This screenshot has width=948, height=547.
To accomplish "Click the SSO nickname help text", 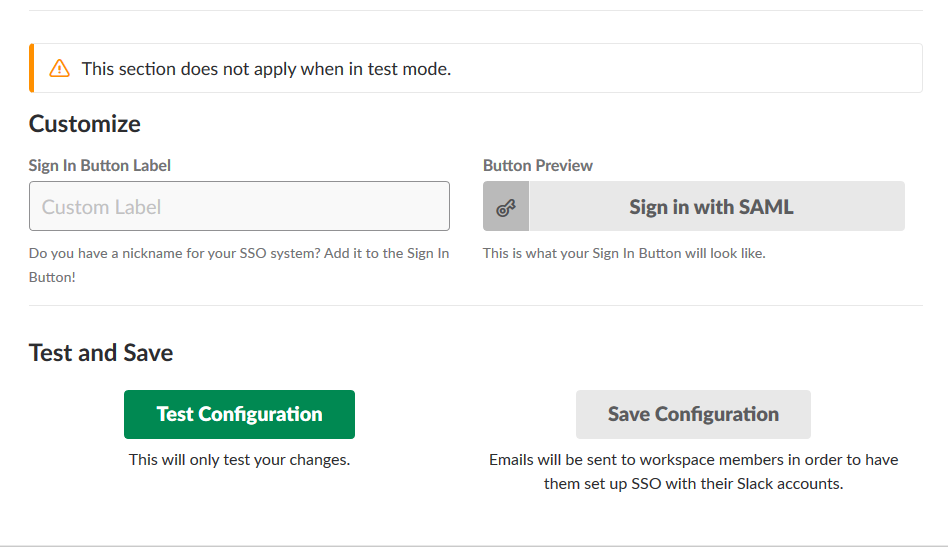I will 239,265.
